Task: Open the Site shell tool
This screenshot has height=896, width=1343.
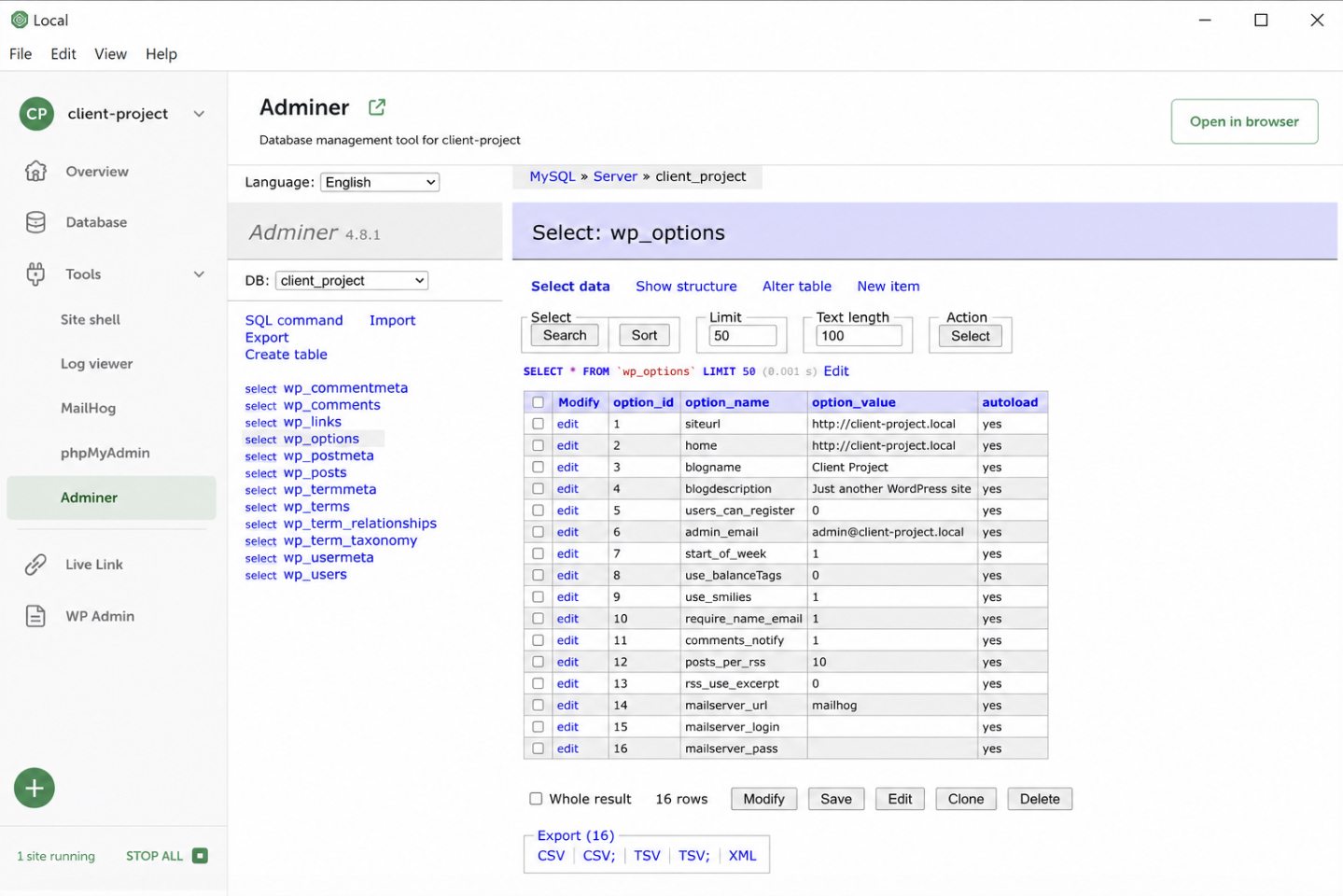Action: pyautogui.click(x=91, y=319)
